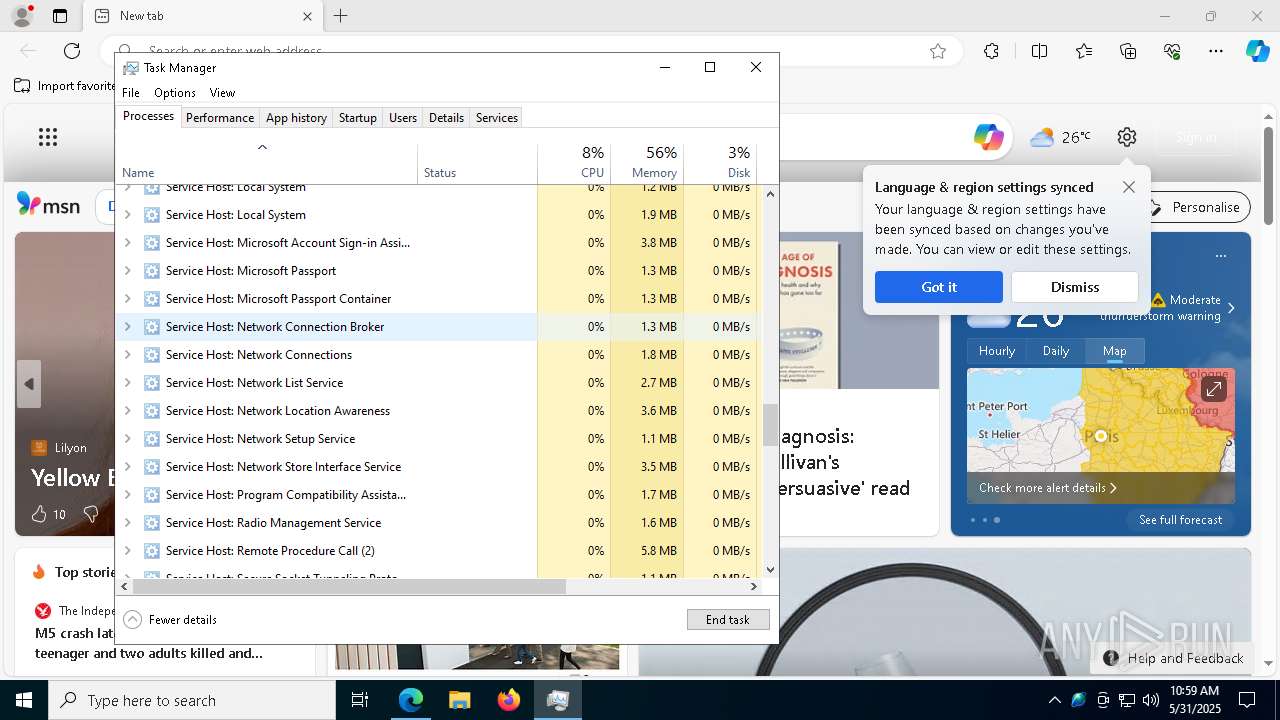Click taskbar search box
This screenshot has width=1280, height=720.
(192, 700)
